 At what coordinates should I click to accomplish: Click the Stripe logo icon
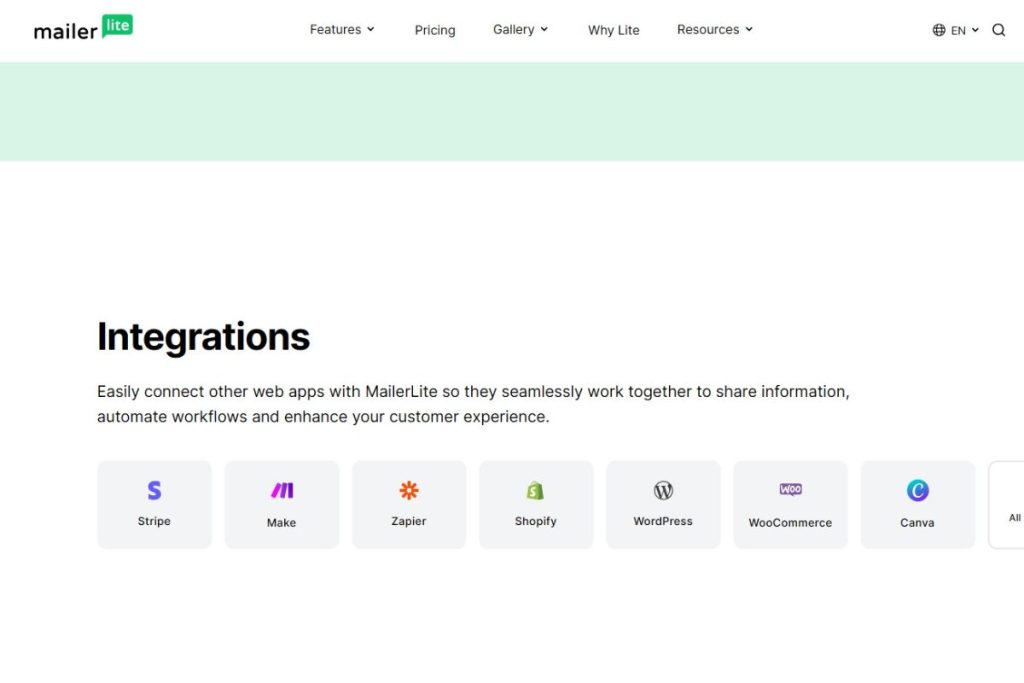(154, 490)
